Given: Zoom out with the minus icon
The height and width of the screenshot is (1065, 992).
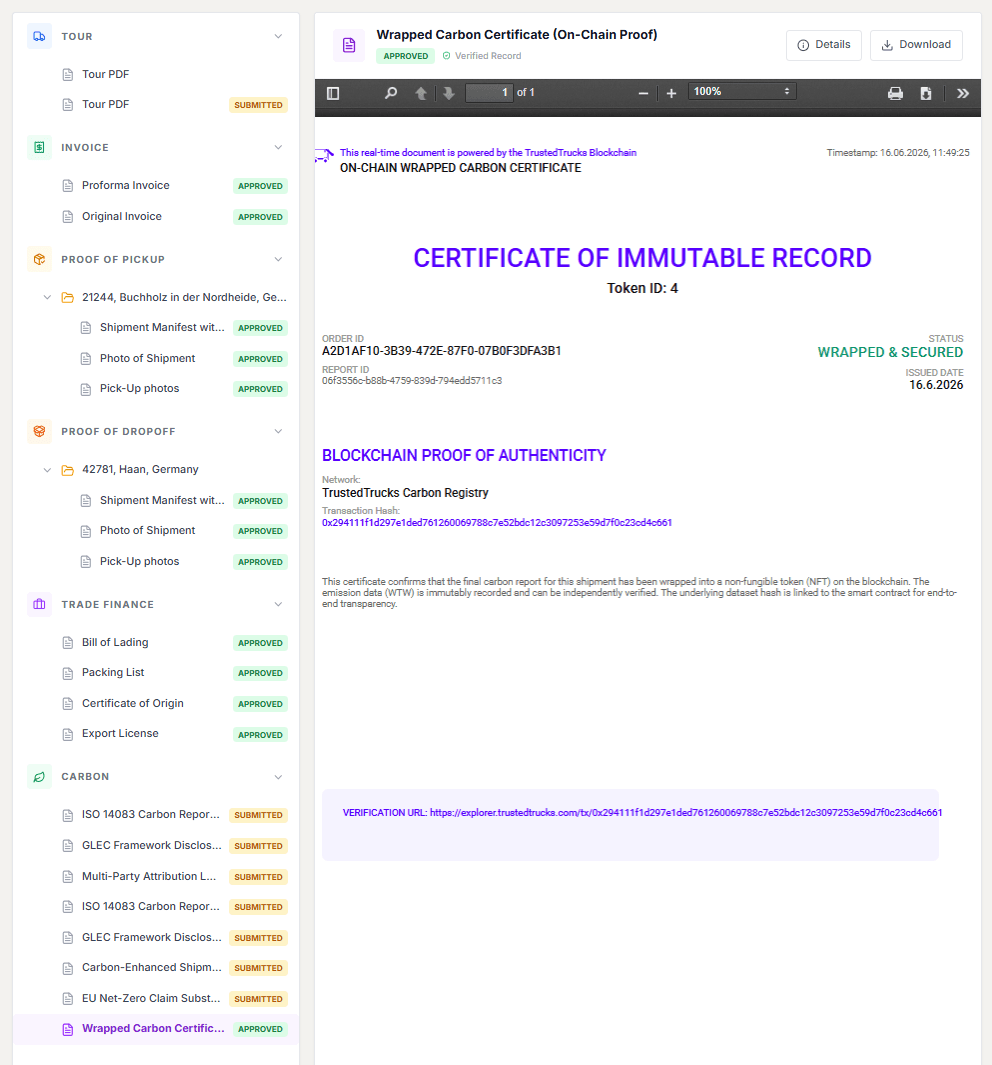Looking at the screenshot, I should point(643,94).
